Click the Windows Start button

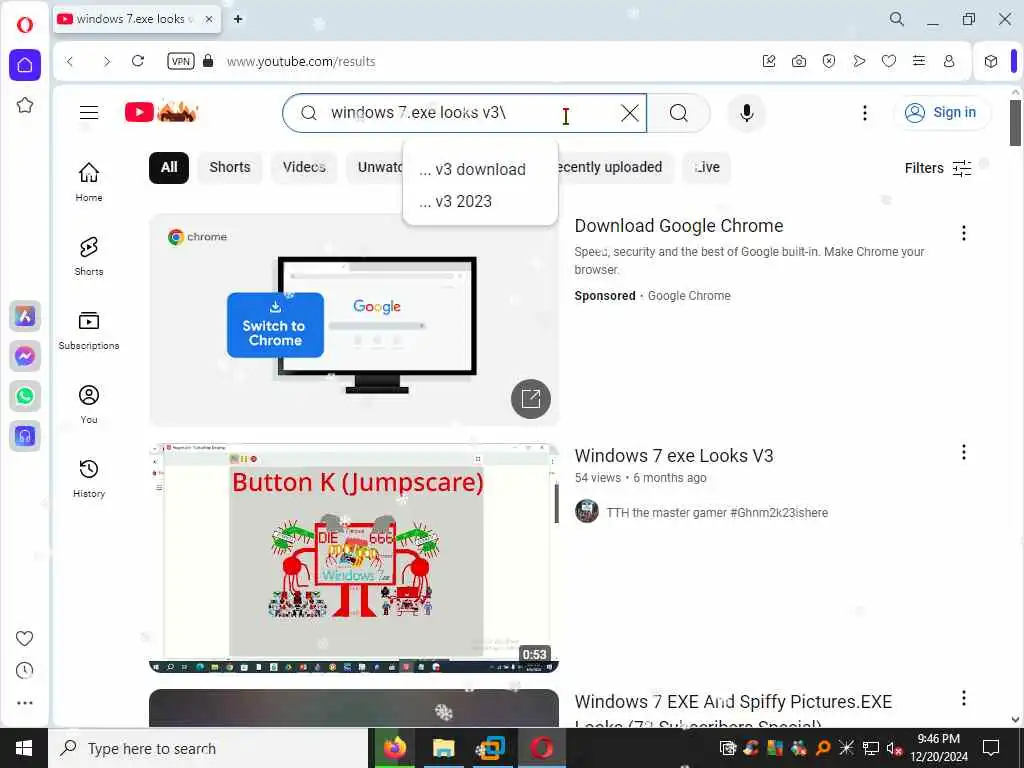[x=24, y=748]
